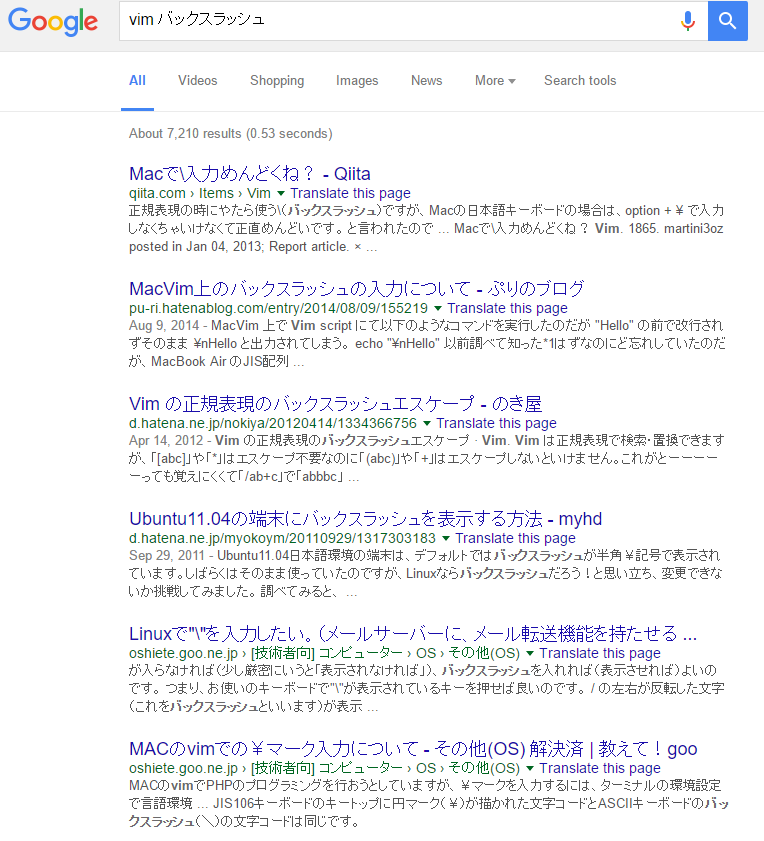This screenshot has height=841, width=764.
Task: Open the MacVim backslash input blog result
Action: pos(356,289)
